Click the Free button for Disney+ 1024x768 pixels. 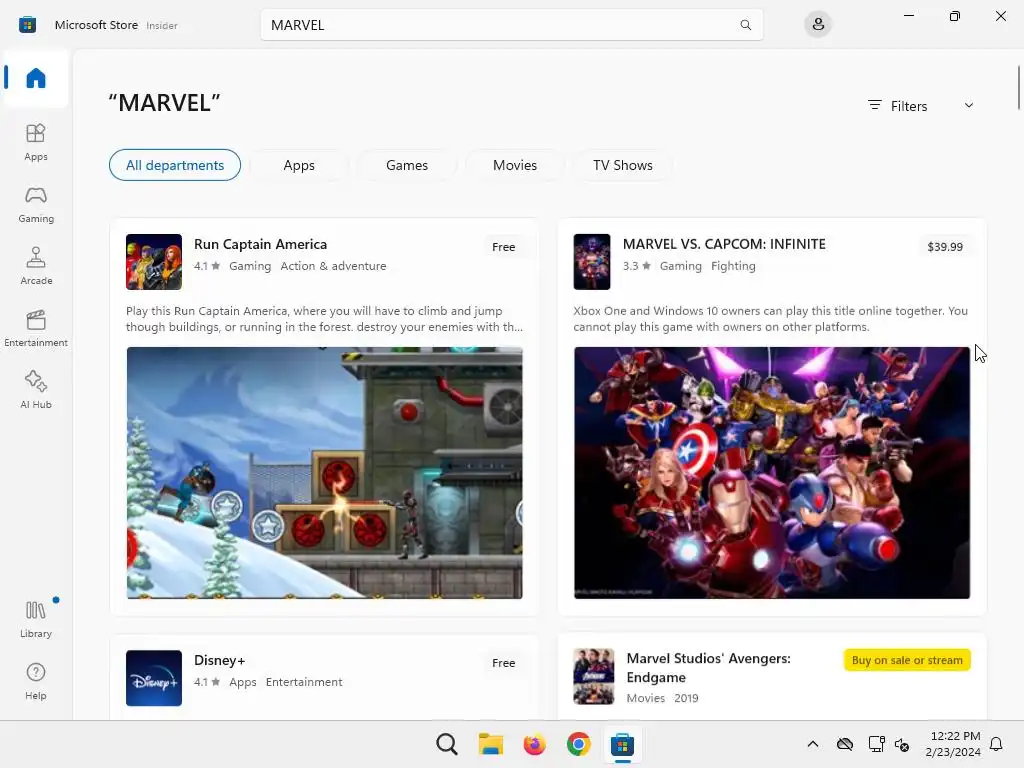(x=504, y=663)
